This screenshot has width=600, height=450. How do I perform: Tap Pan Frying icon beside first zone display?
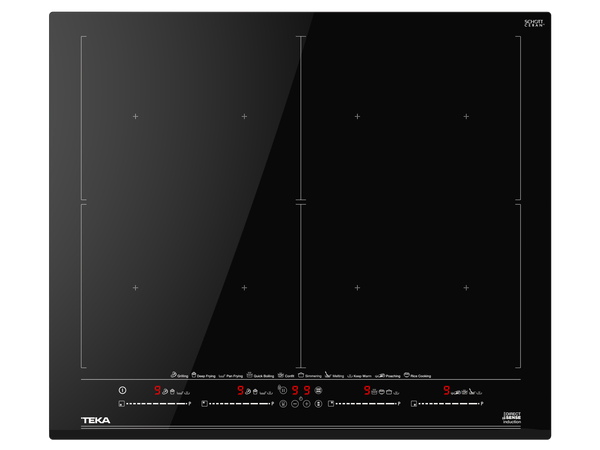(x=180, y=393)
